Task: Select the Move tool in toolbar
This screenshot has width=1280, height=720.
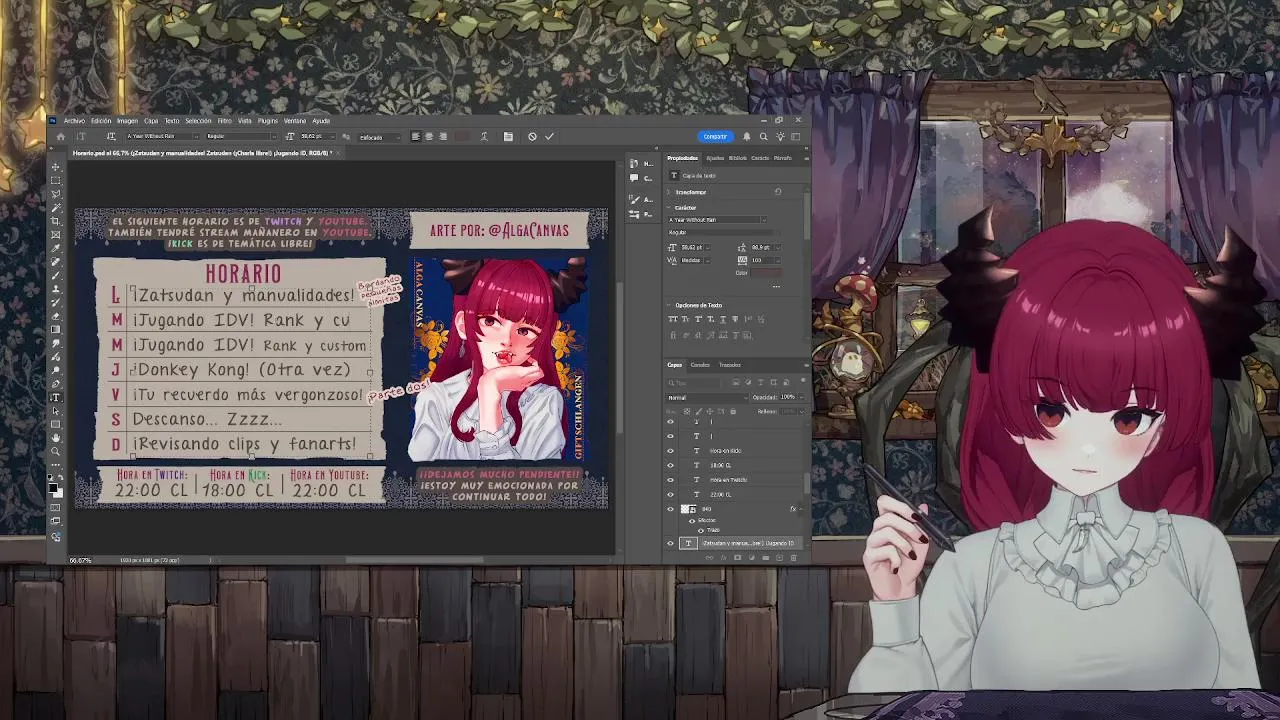Action: point(56,166)
